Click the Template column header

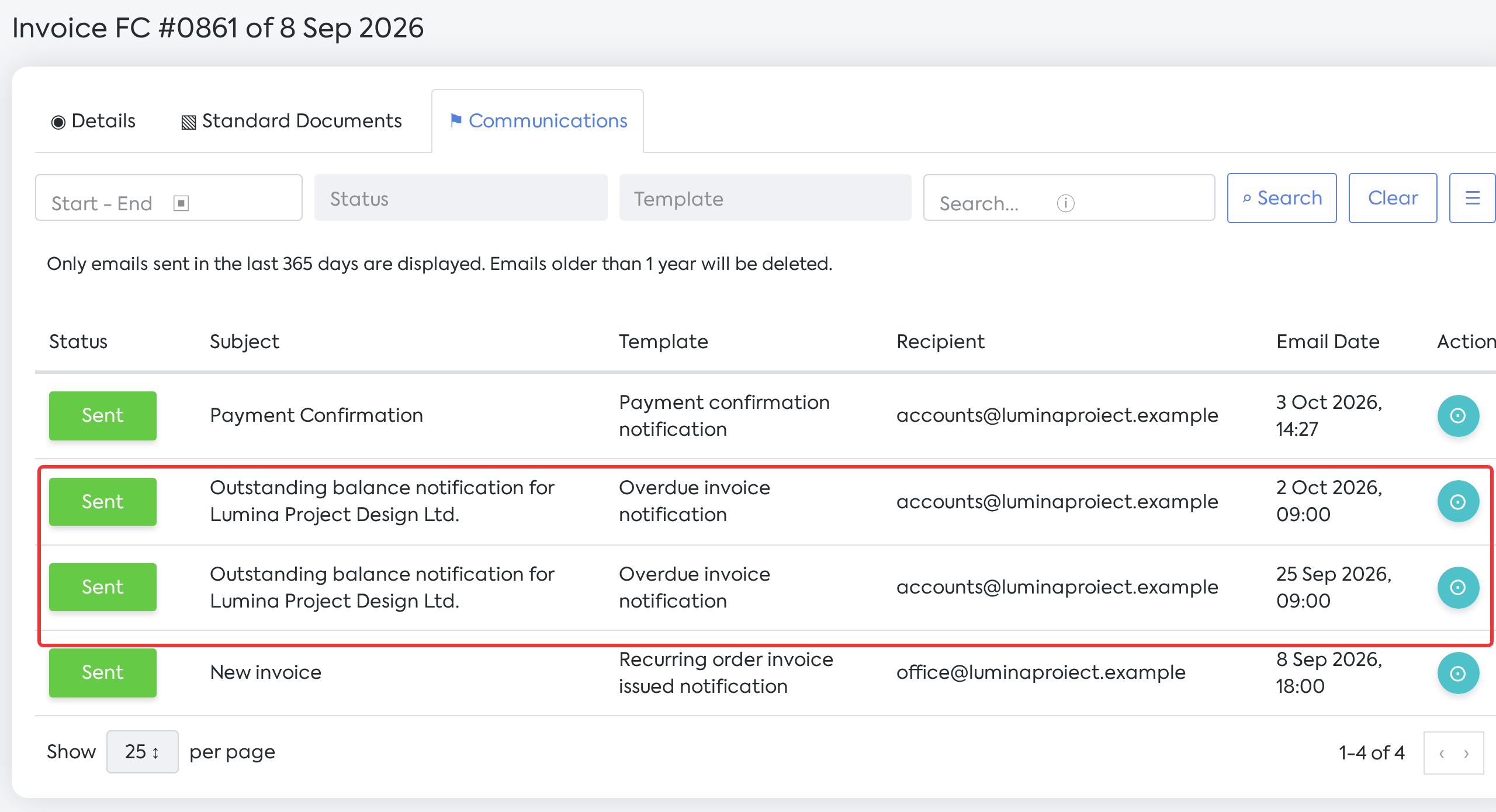[663, 342]
